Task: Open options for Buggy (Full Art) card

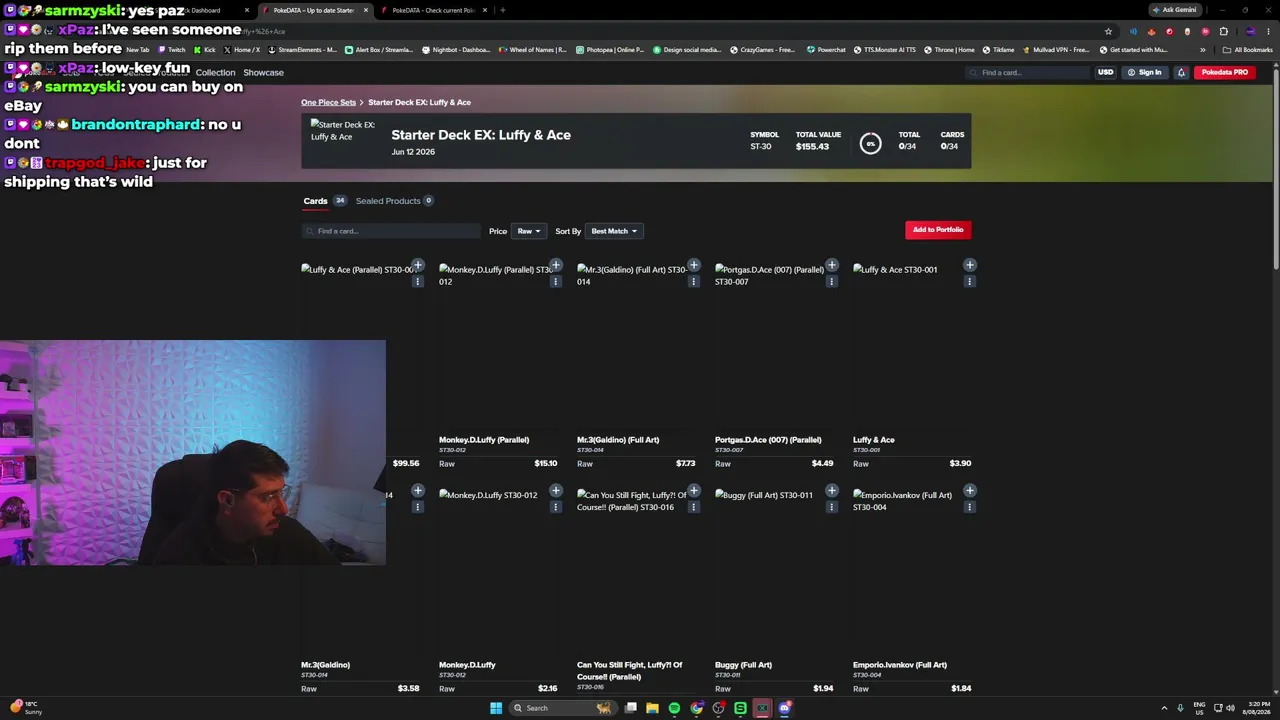Action: click(x=832, y=507)
